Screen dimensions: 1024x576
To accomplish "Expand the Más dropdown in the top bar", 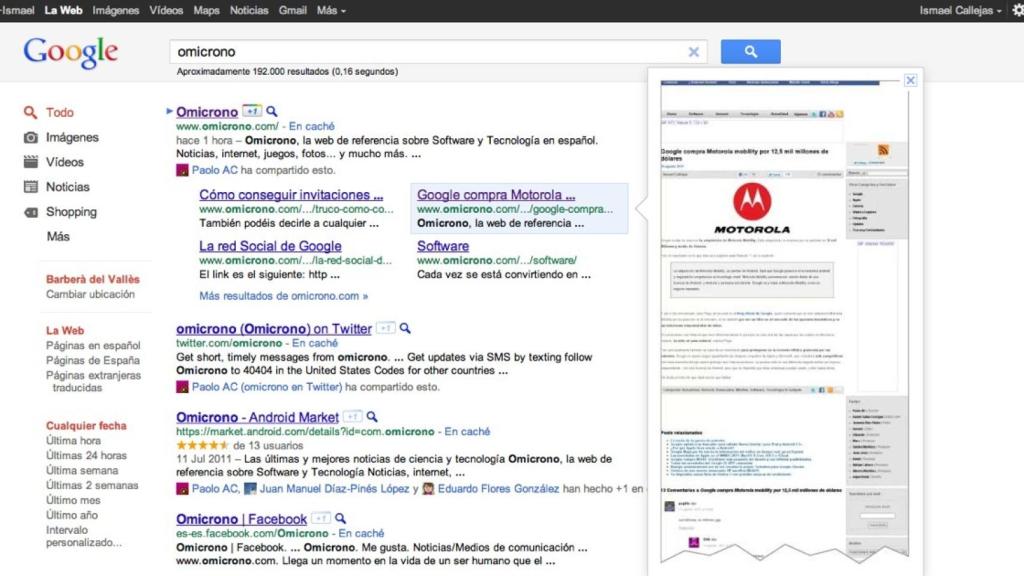I will tap(331, 10).
